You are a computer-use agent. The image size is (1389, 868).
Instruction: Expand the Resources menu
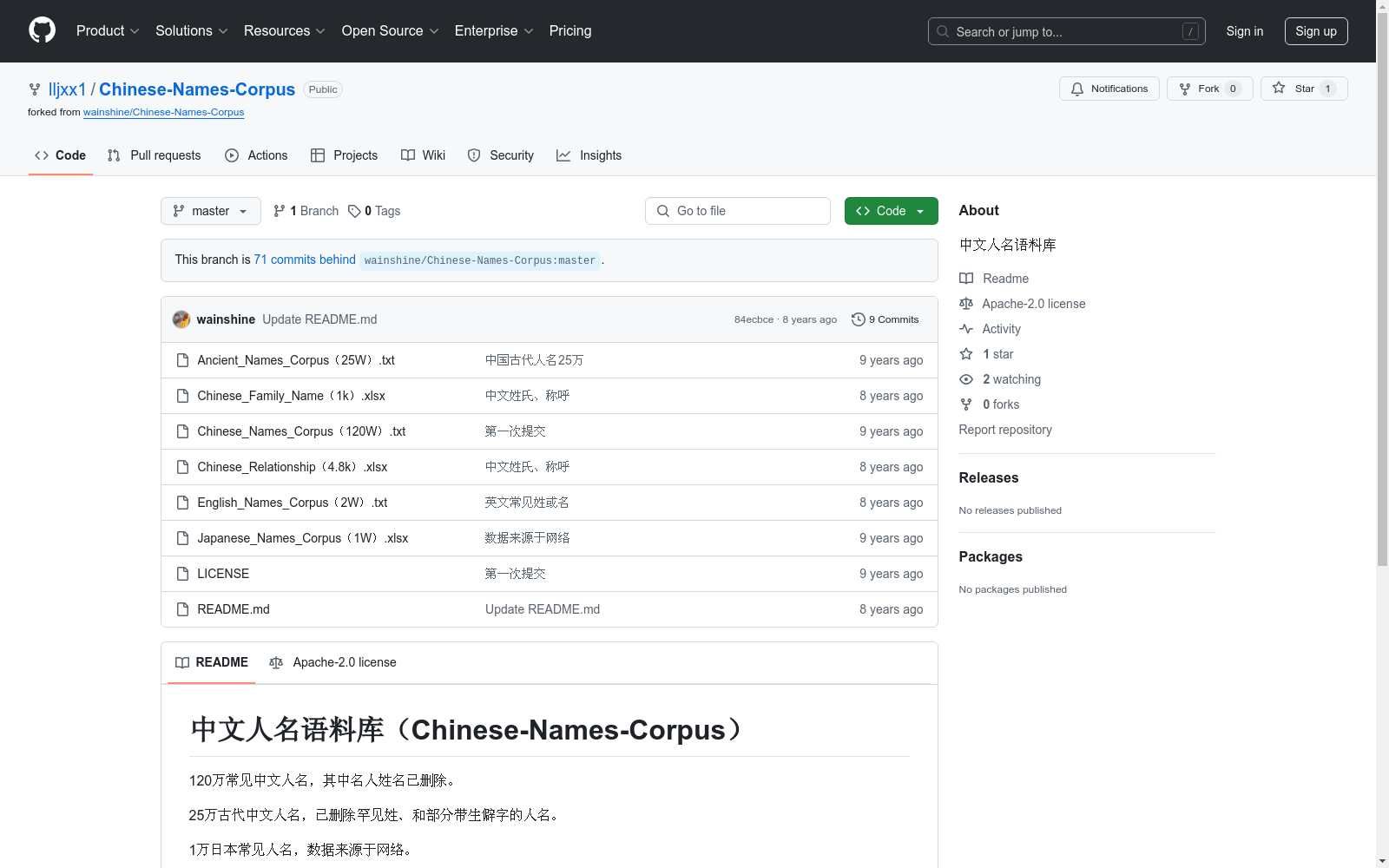pyautogui.click(x=285, y=31)
